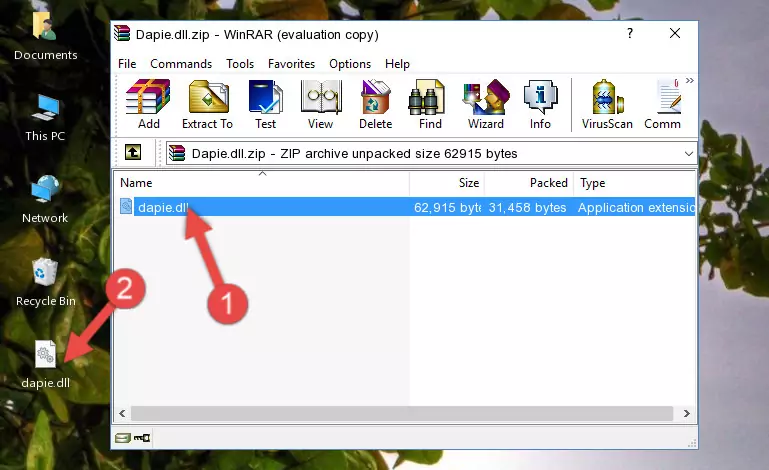
Task: Open Extract To tool
Action: pos(207,104)
